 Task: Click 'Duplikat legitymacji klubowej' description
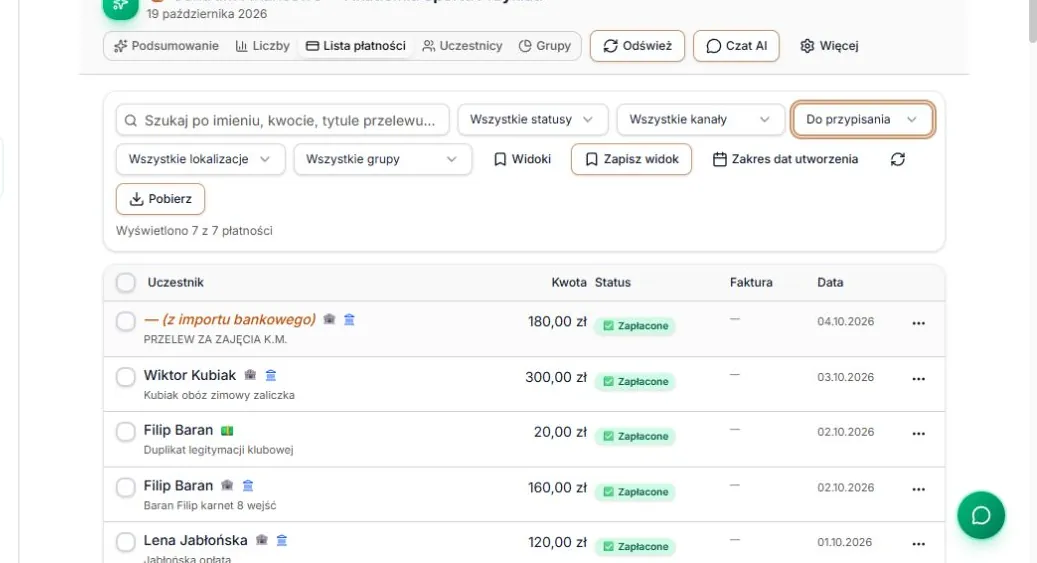[x=218, y=450]
